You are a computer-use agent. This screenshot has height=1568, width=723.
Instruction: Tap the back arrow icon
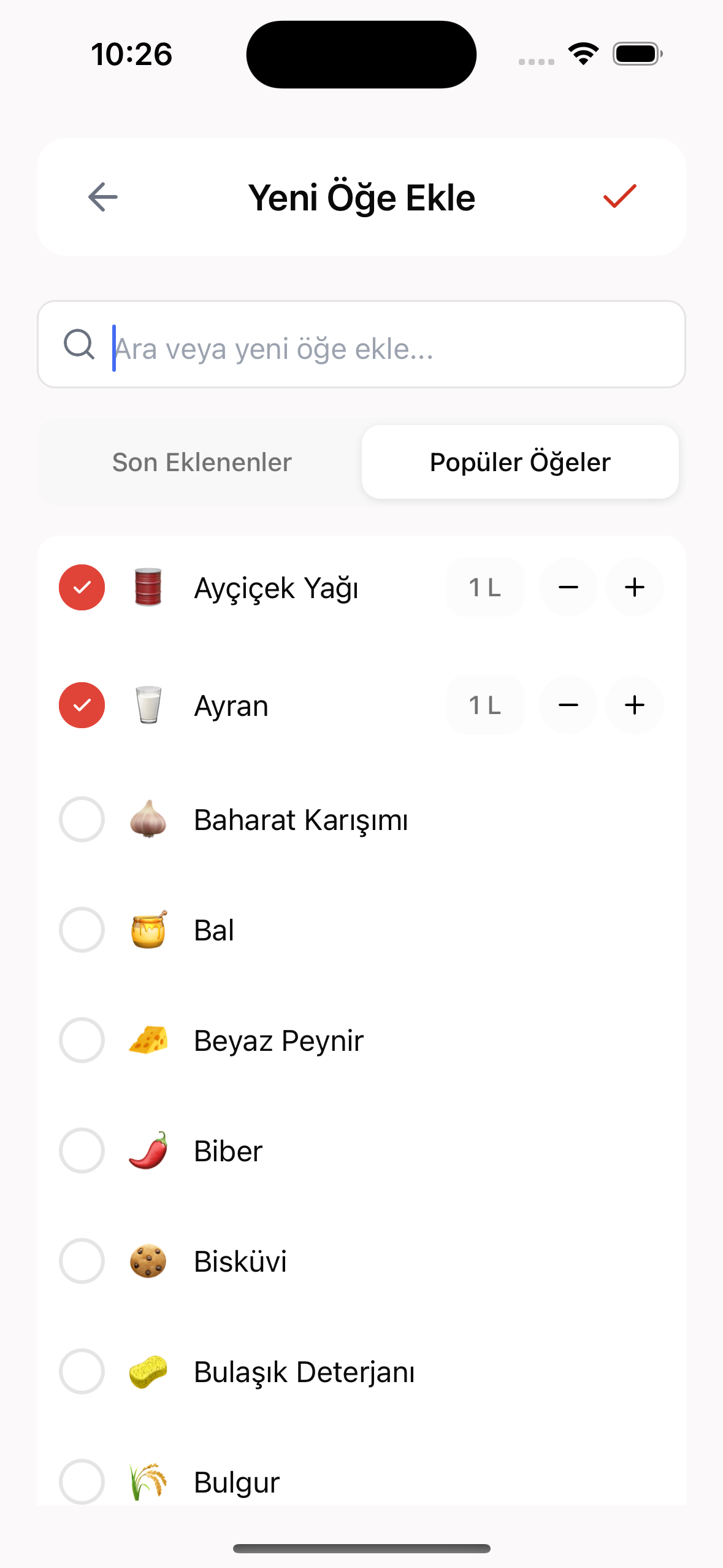click(x=103, y=197)
